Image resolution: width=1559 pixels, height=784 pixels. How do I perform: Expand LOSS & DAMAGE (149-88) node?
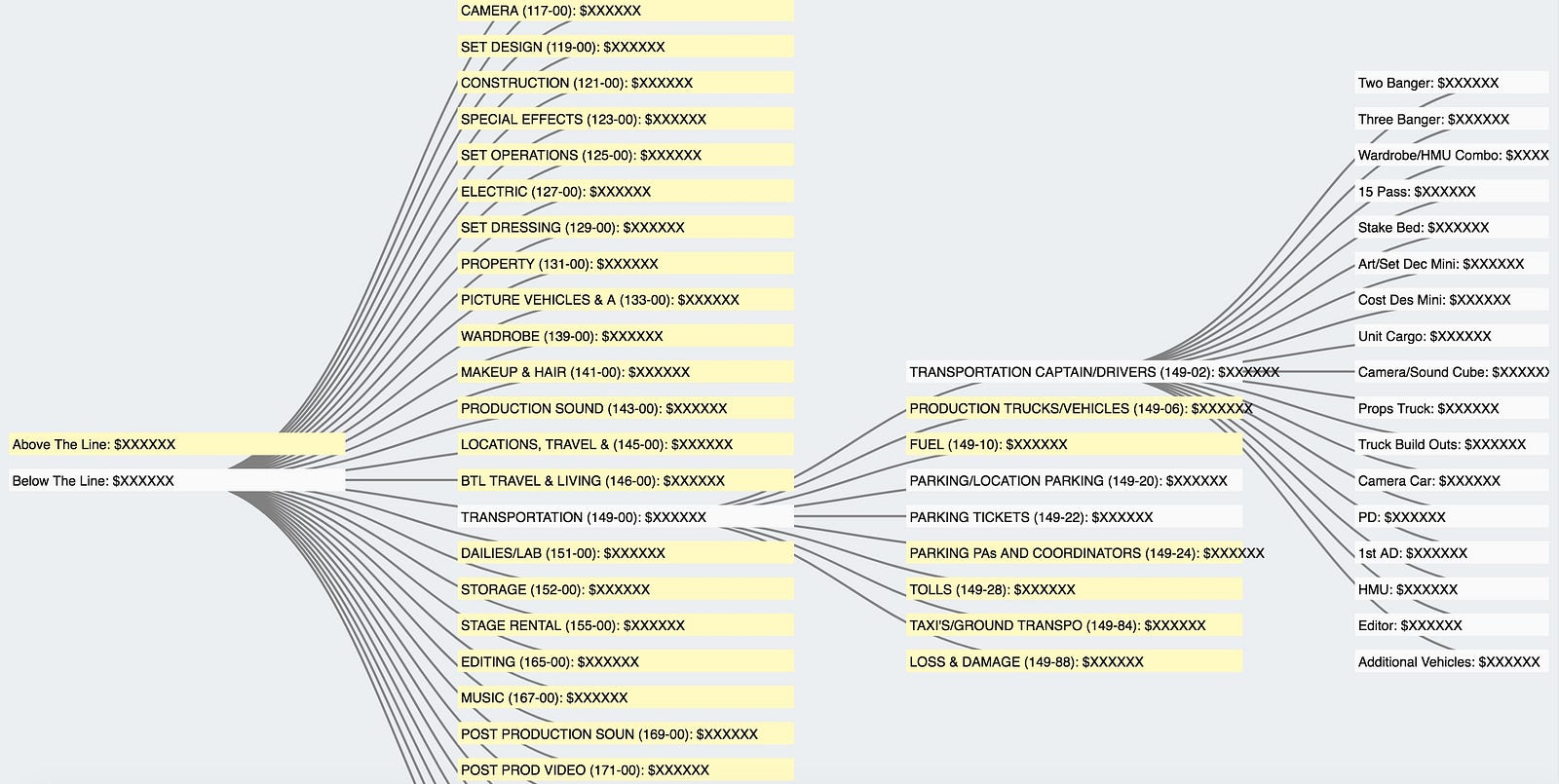pos(1075,661)
